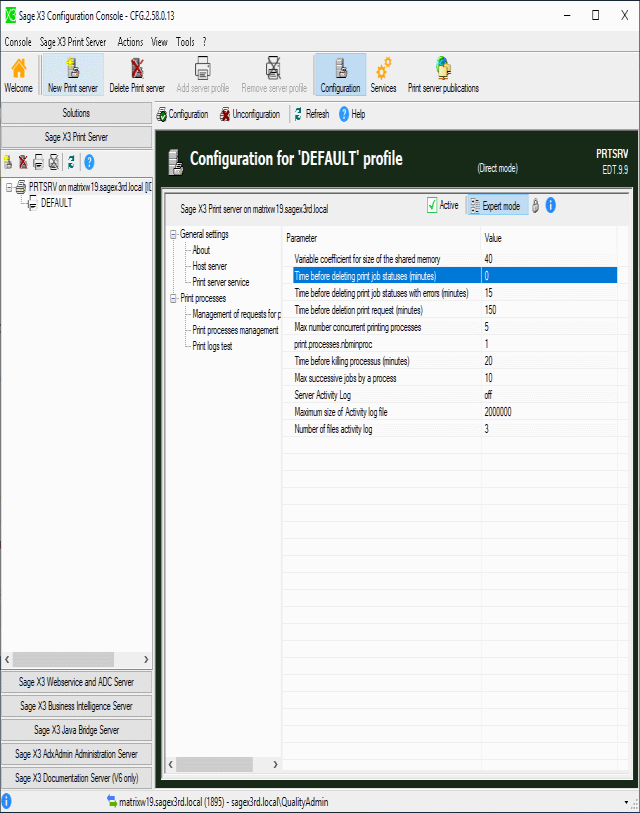Viewport: 640px width, 813px height.
Task: Select Management of requests tree item
Action: pos(236,314)
